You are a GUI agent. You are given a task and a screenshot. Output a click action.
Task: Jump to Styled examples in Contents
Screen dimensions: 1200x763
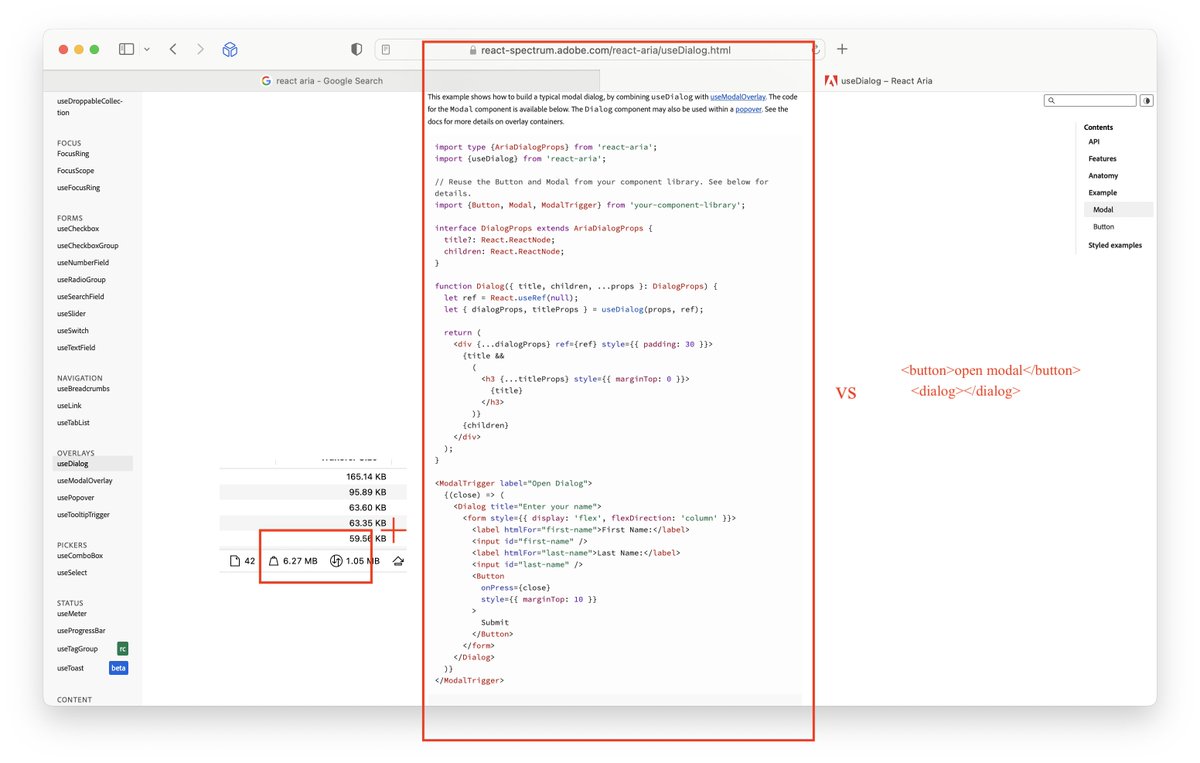1114,245
